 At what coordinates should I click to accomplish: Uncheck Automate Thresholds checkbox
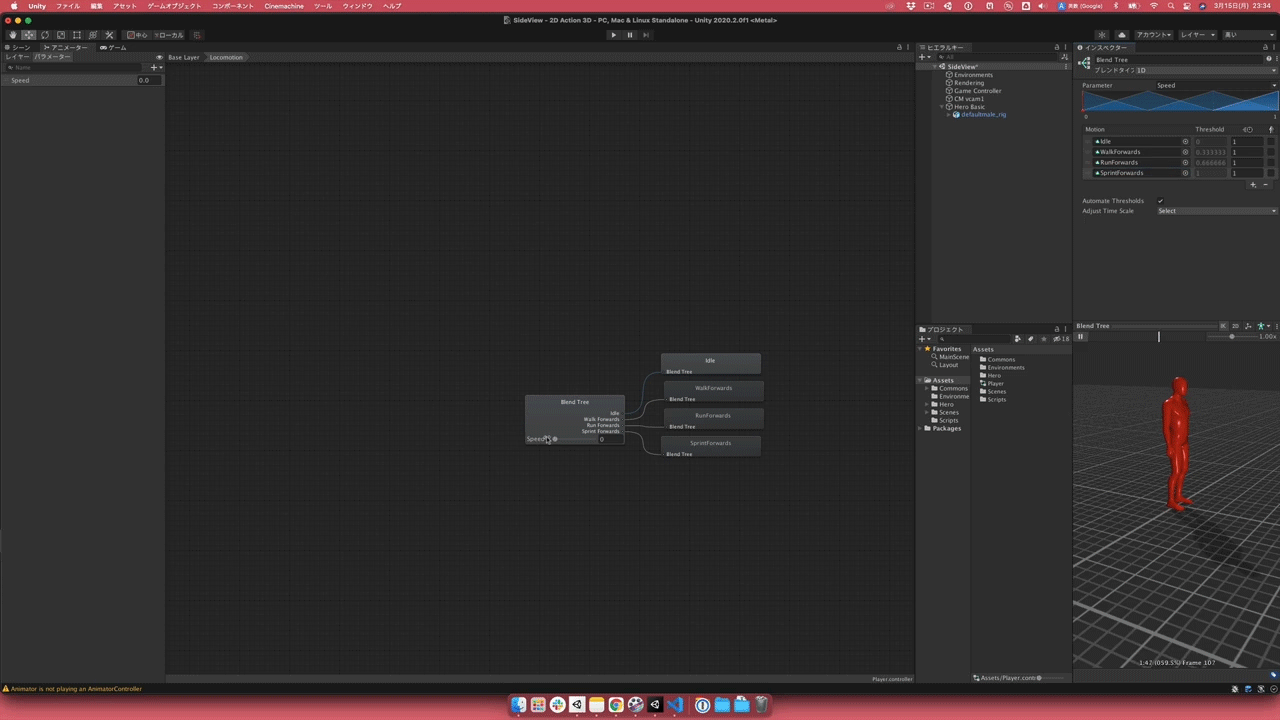point(1160,201)
